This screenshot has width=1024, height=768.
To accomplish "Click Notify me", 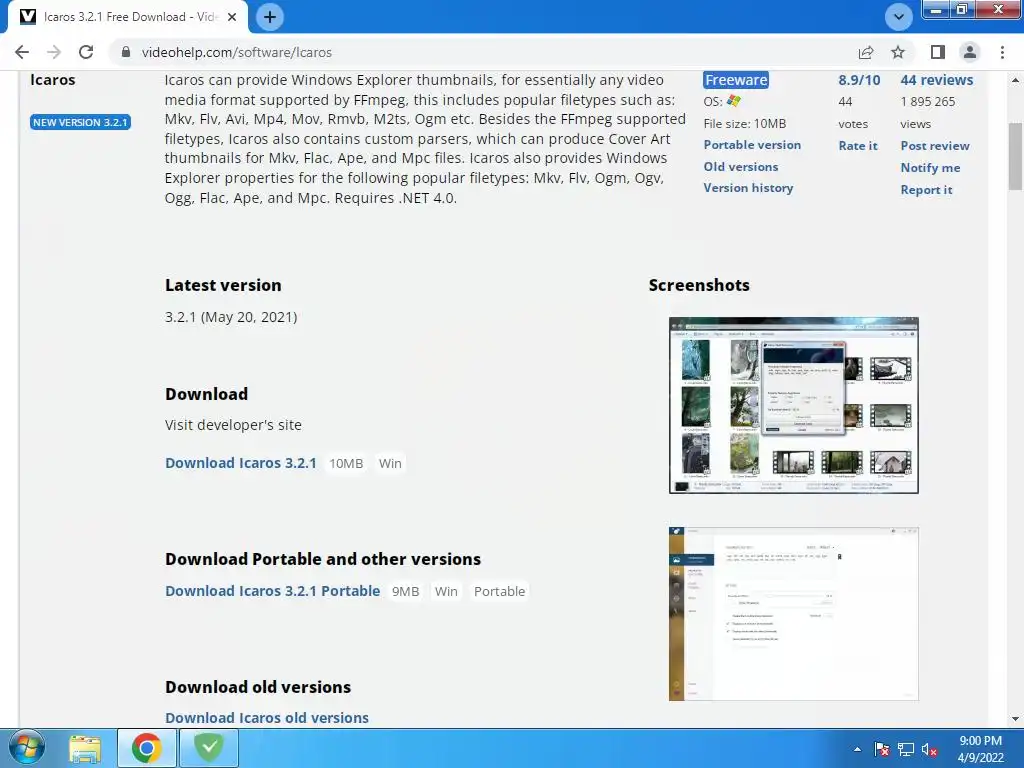I will tap(931, 168).
